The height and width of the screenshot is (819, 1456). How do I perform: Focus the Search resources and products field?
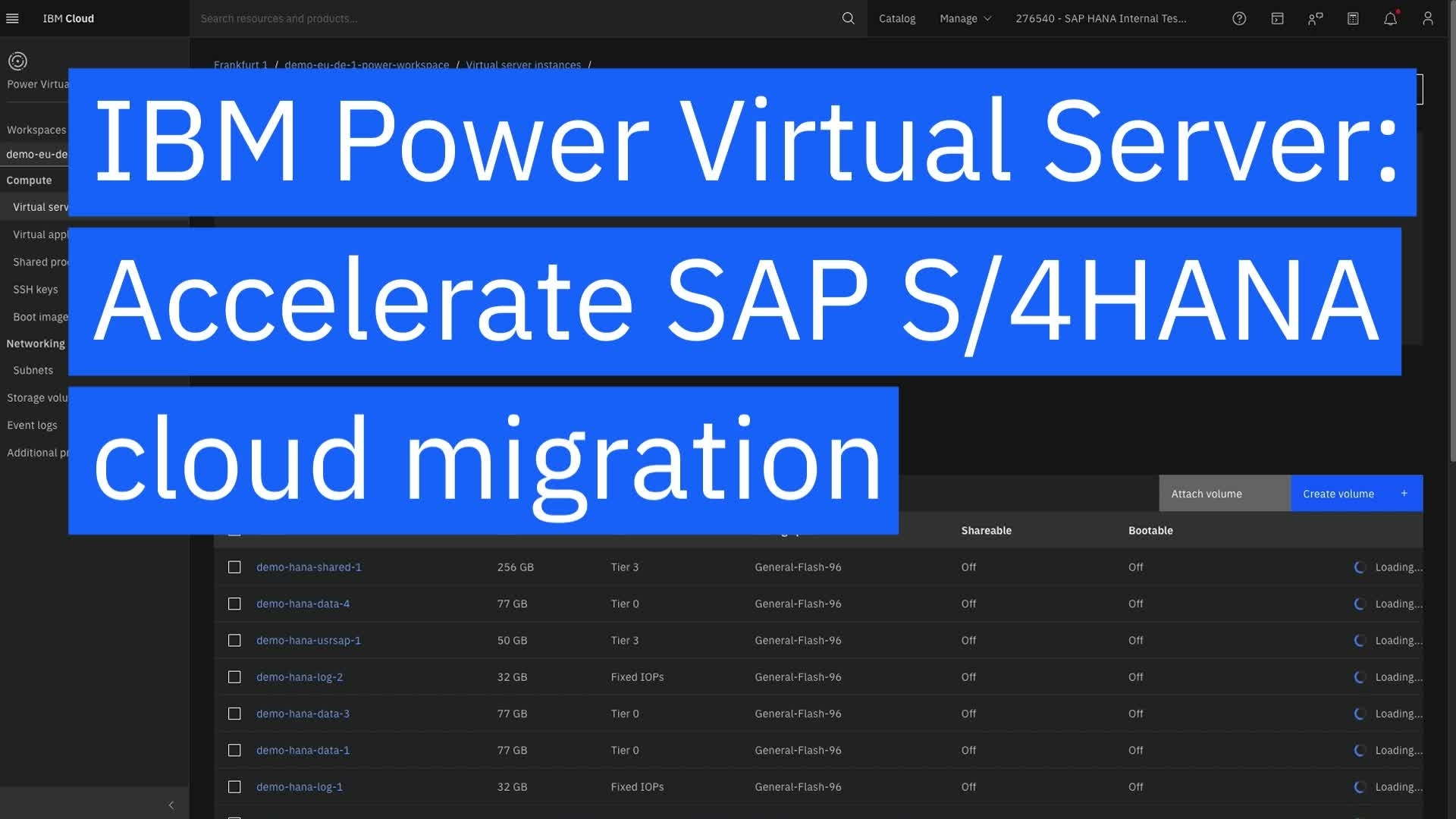[516, 18]
